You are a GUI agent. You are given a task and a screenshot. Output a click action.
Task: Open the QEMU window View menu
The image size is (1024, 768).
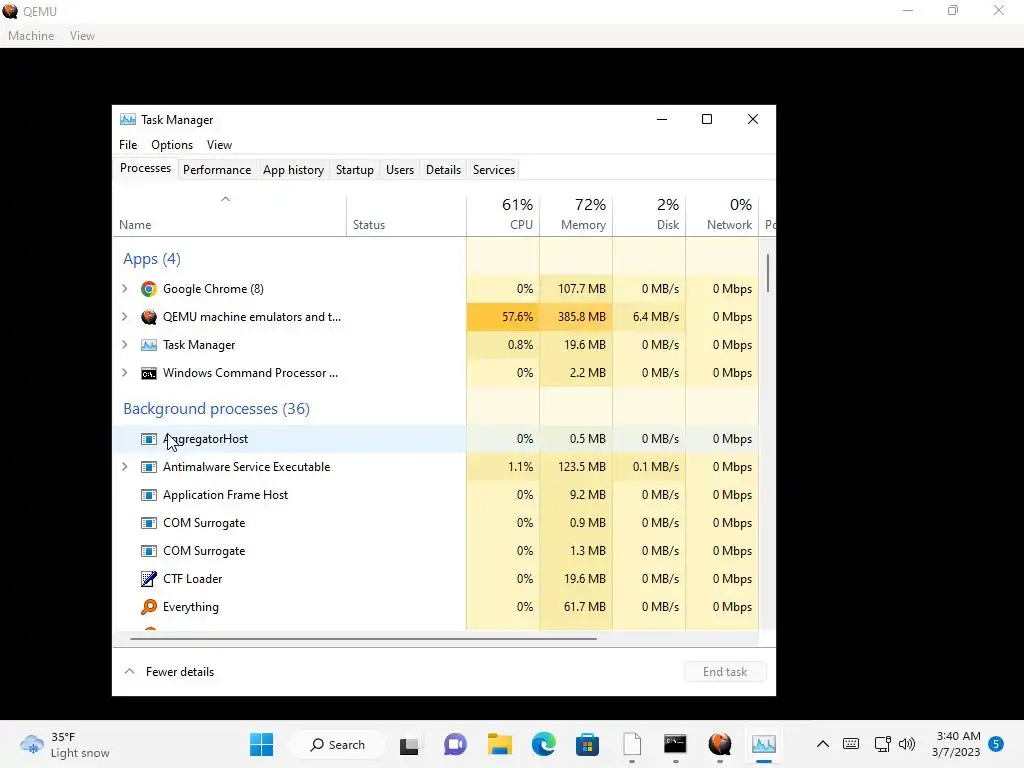tap(82, 36)
